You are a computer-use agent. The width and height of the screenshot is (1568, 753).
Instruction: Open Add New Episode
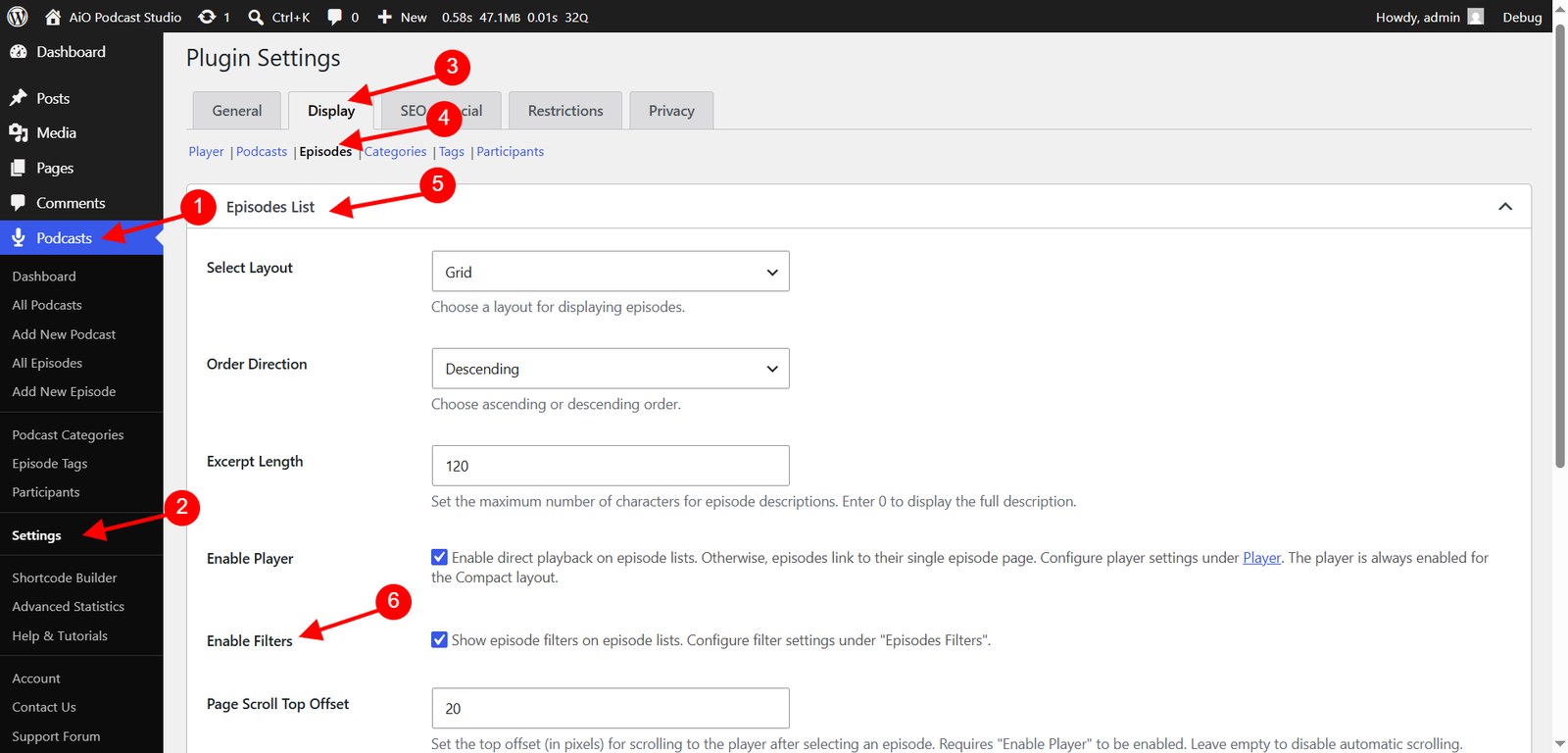(64, 391)
